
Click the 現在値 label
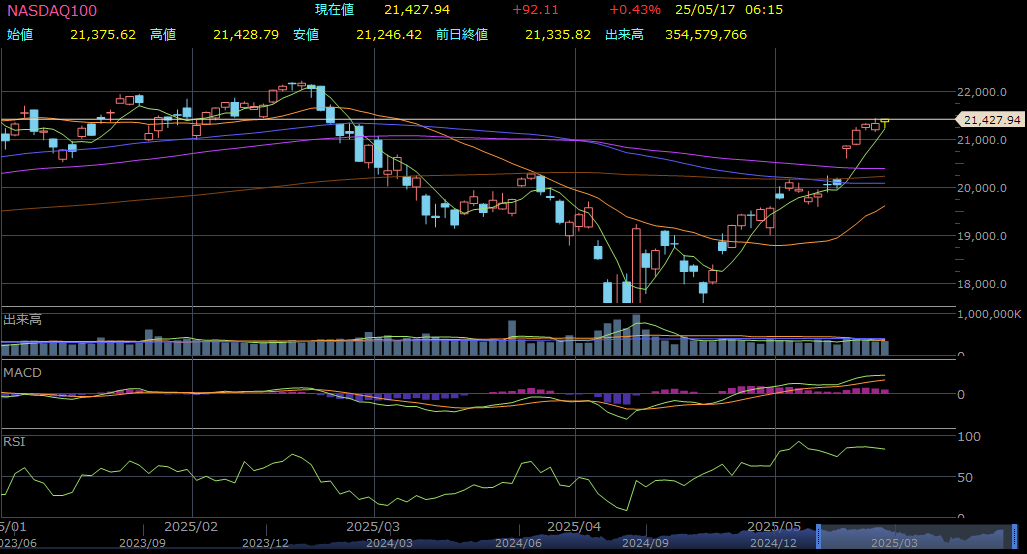tap(334, 10)
